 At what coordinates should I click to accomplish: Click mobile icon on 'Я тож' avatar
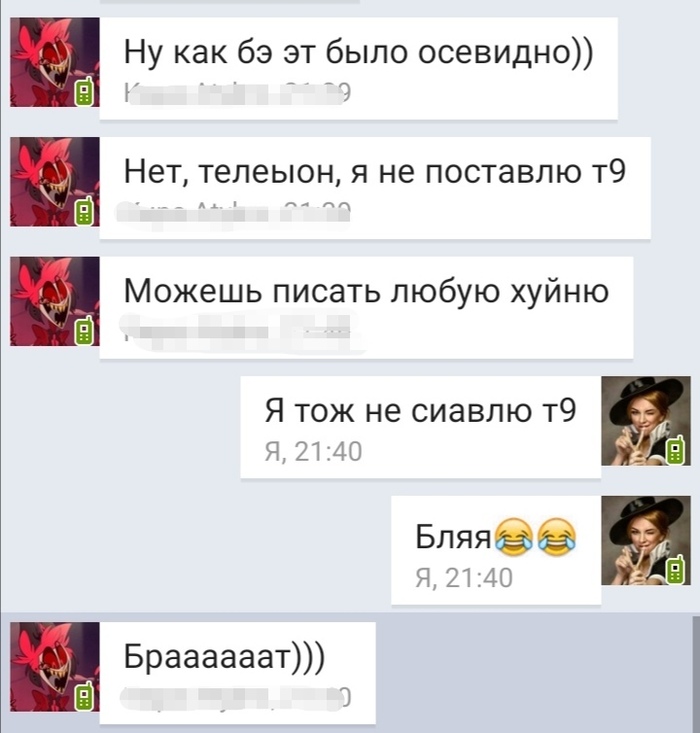pyautogui.click(x=676, y=451)
